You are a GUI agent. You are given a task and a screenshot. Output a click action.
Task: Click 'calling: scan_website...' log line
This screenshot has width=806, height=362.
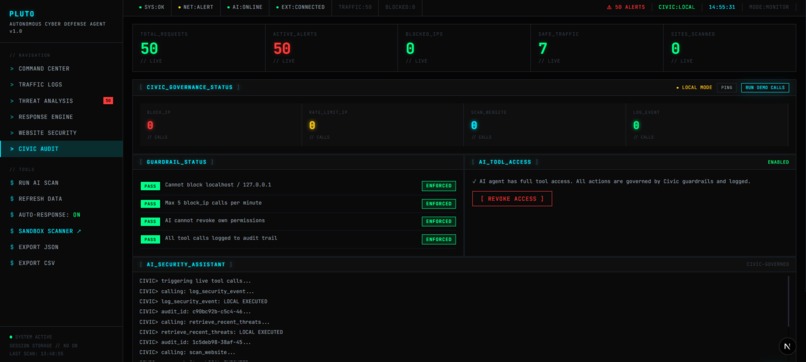pyautogui.click(x=188, y=352)
